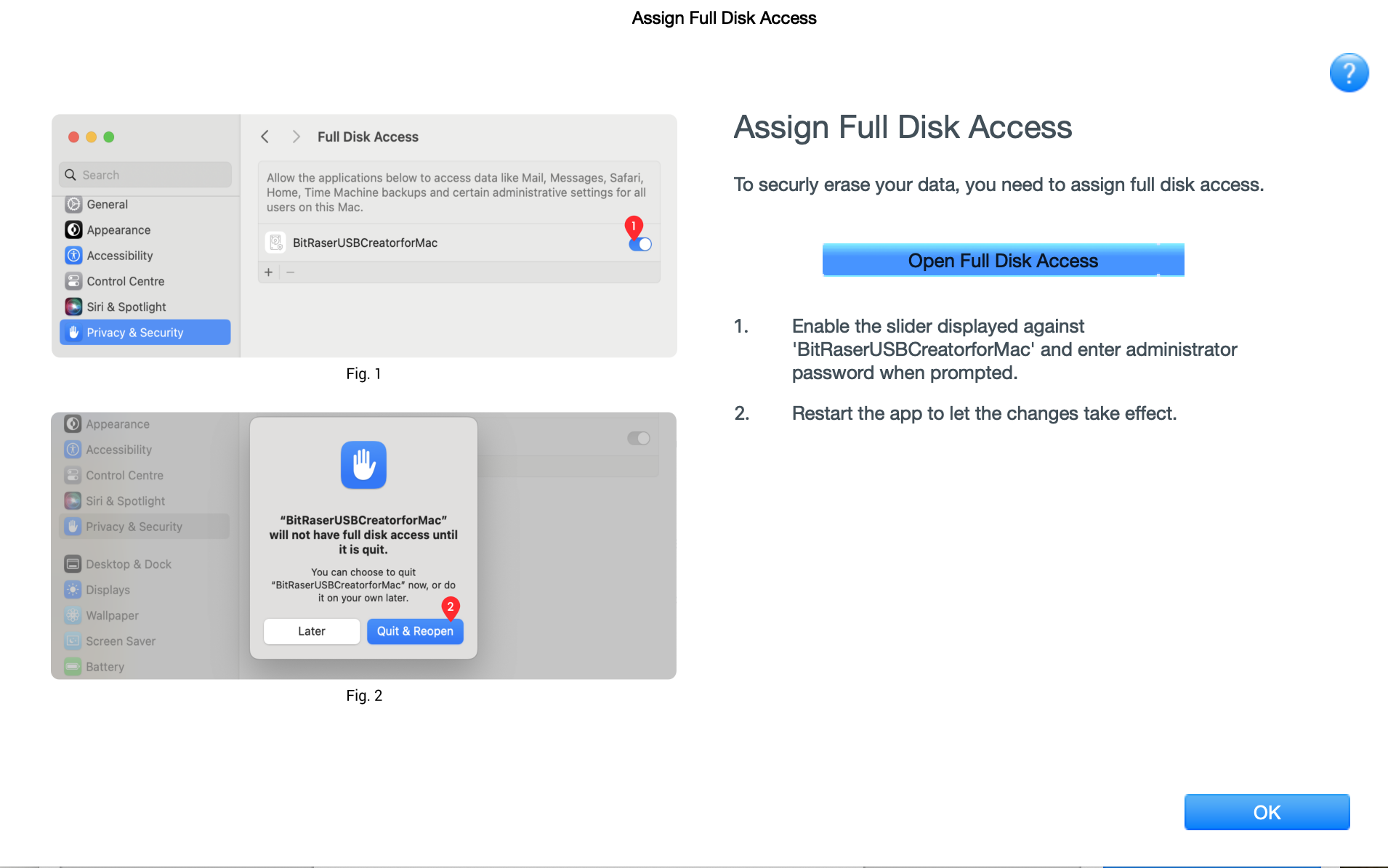Click the greyed-out toggle in Fig. 2
Image resolution: width=1388 pixels, height=868 pixels.
coord(639,438)
